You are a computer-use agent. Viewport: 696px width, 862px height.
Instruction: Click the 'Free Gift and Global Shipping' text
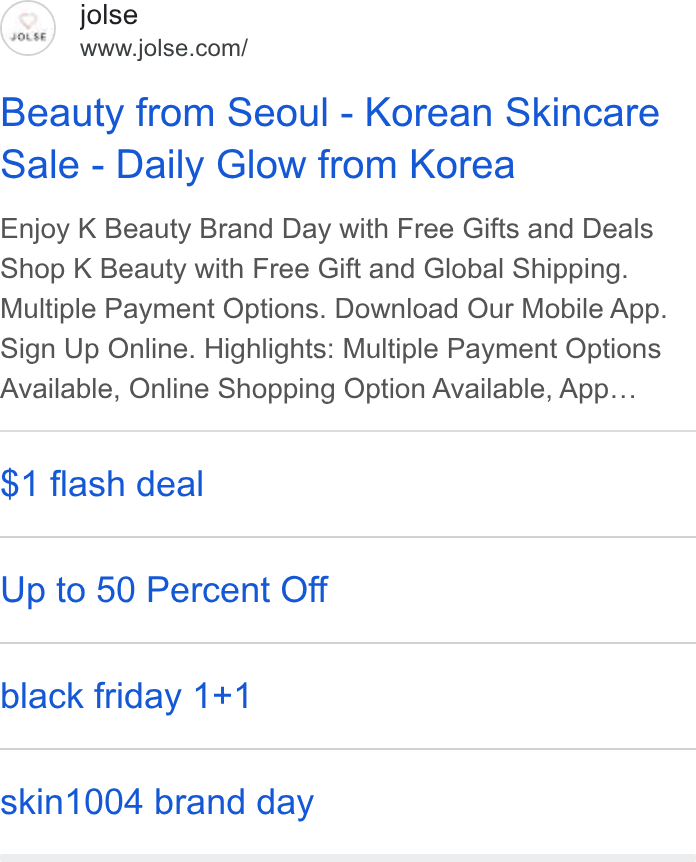440,269
